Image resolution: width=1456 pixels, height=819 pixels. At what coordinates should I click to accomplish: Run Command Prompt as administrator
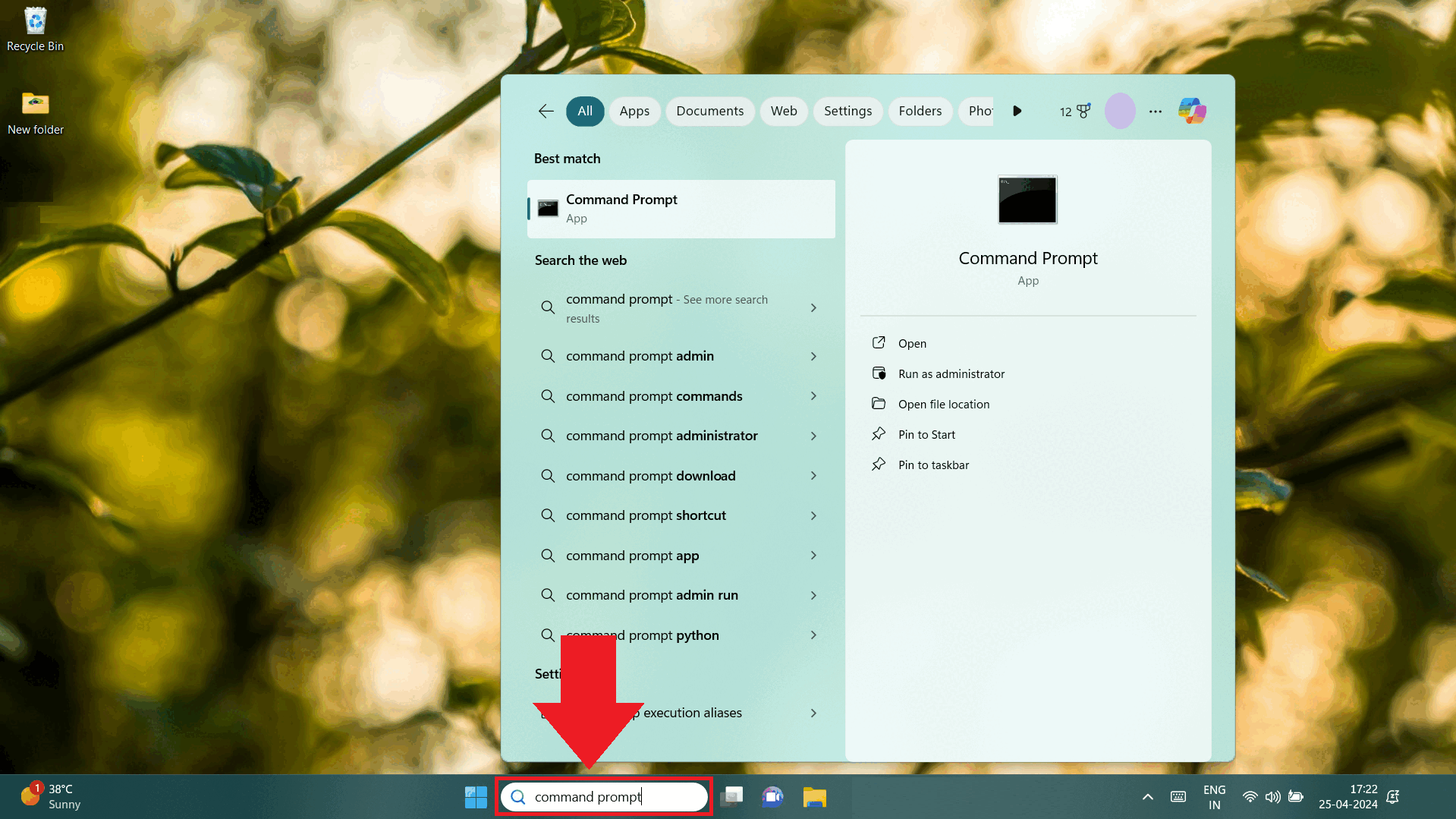951,373
